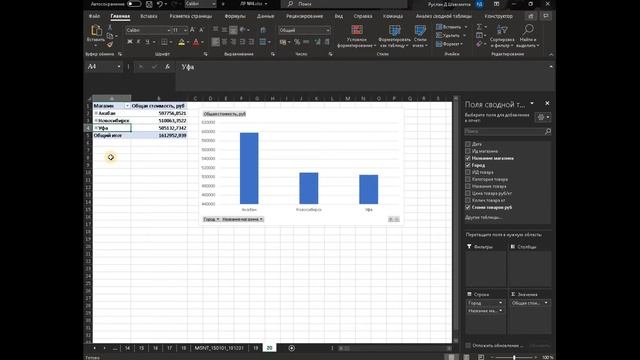Switch to the Данные tab
The height and width of the screenshot is (360, 640).
click(x=265, y=16)
